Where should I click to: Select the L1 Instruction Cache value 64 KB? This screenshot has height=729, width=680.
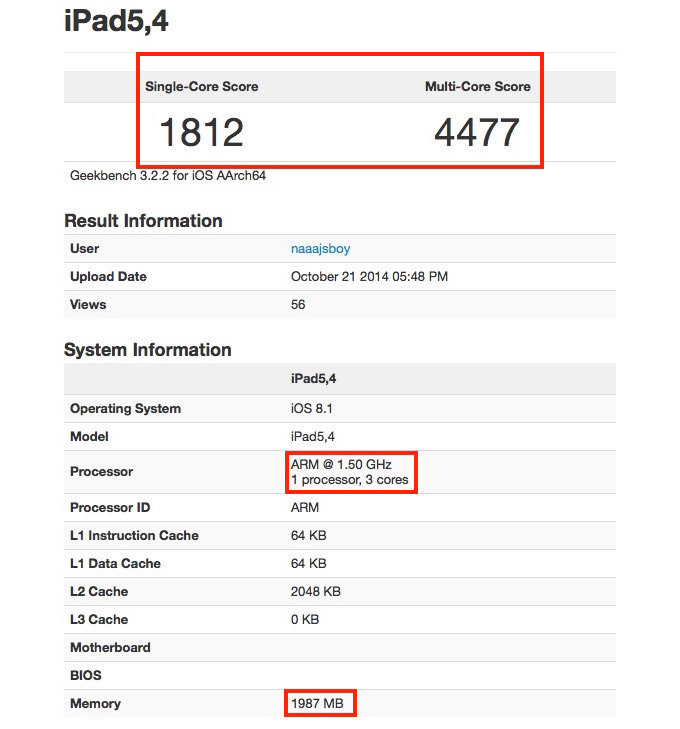point(309,536)
